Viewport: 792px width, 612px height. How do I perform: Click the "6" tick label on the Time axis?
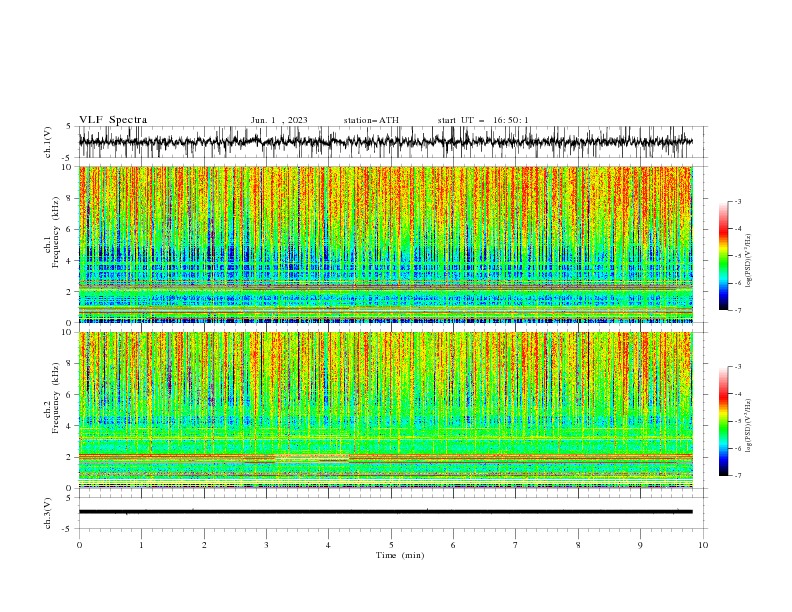(x=453, y=545)
